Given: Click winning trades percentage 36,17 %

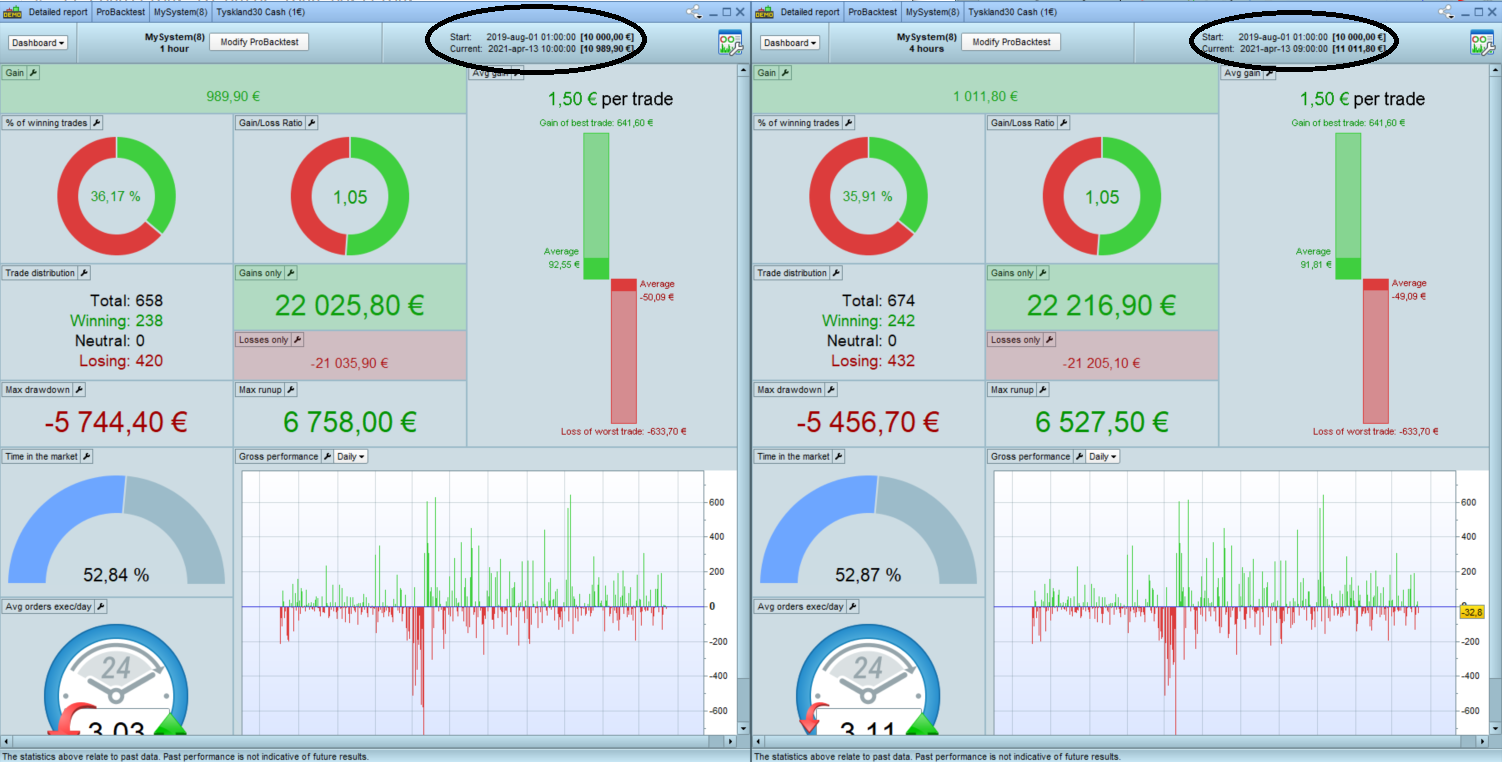Looking at the screenshot, I should click(x=116, y=197).
